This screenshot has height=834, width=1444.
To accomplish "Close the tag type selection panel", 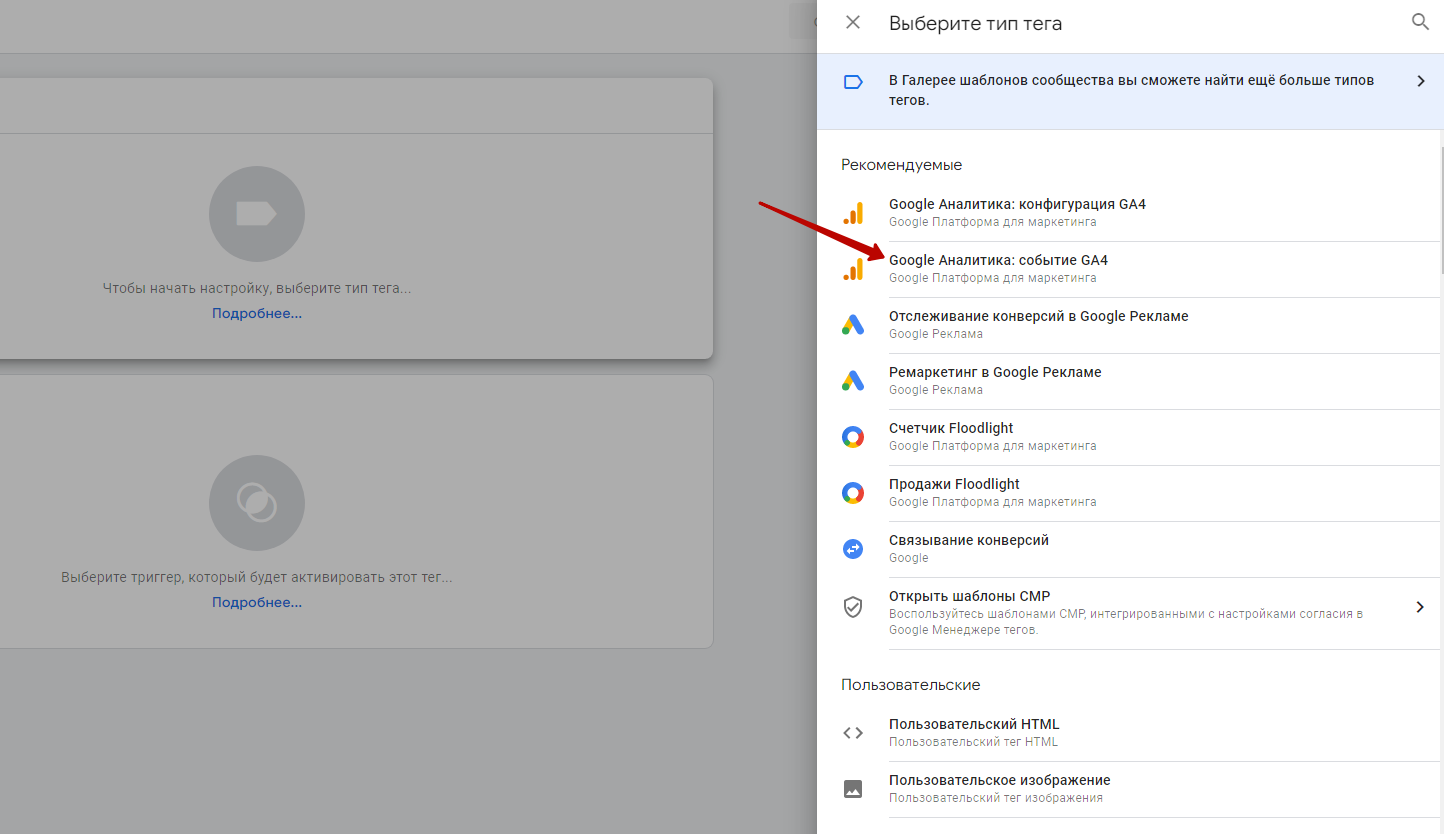I will coord(853,22).
